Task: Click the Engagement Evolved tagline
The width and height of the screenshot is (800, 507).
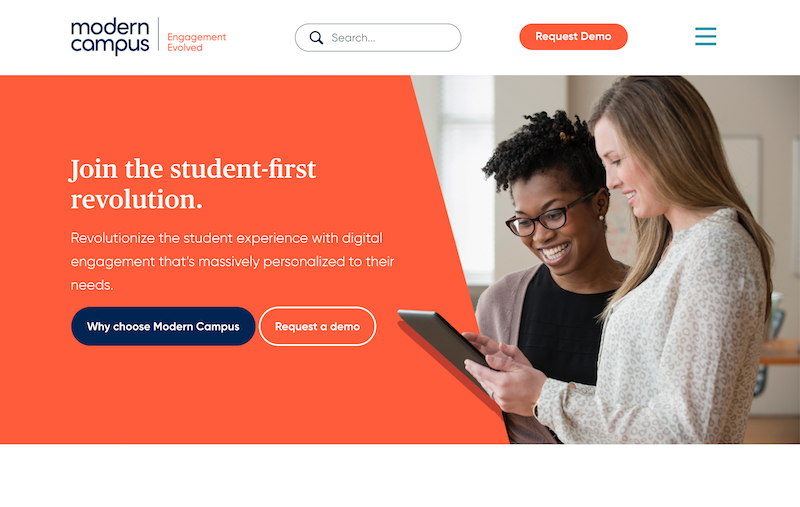Action: point(196,42)
